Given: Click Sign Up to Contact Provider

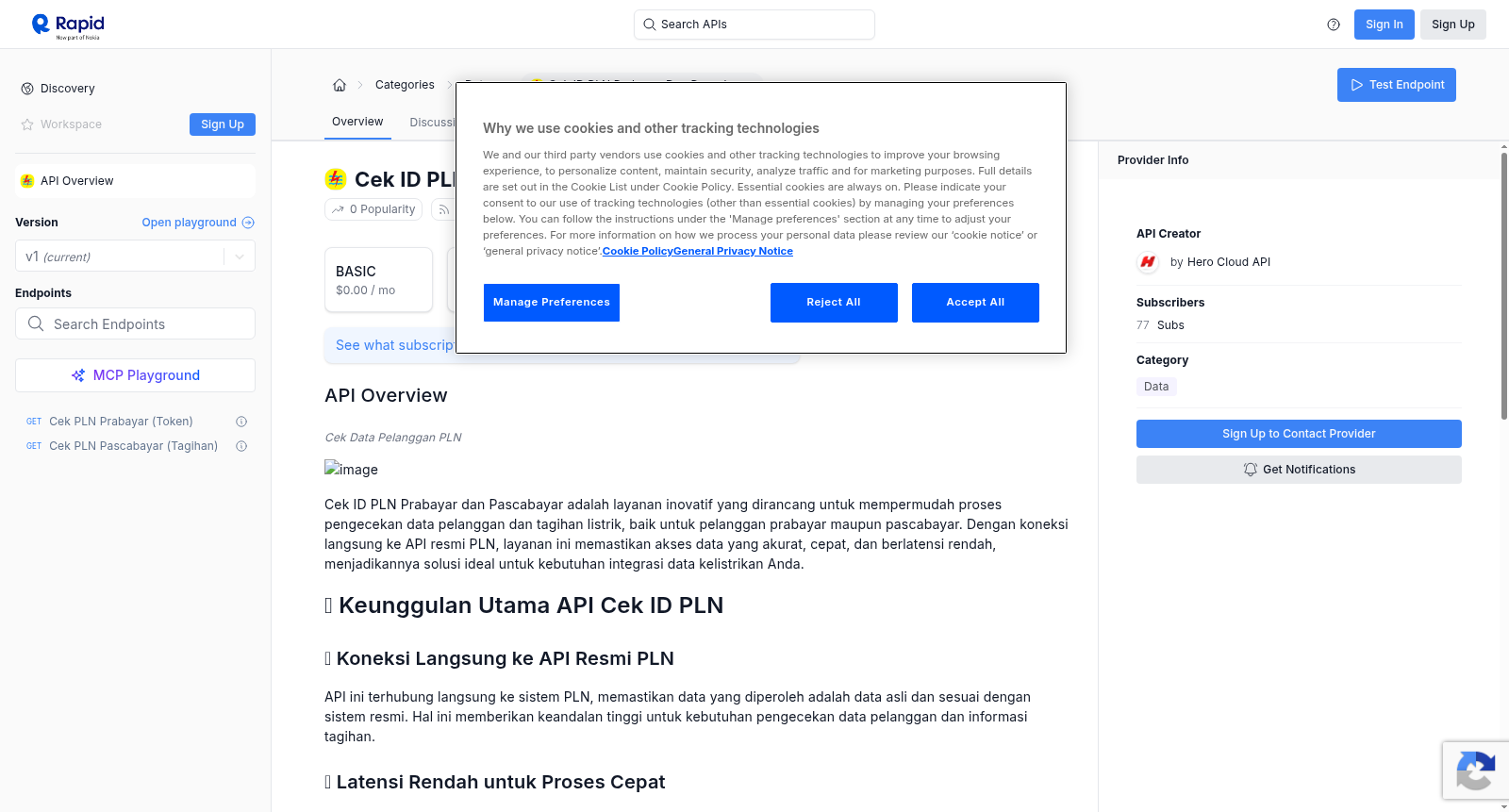Looking at the screenshot, I should [1299, 434].
